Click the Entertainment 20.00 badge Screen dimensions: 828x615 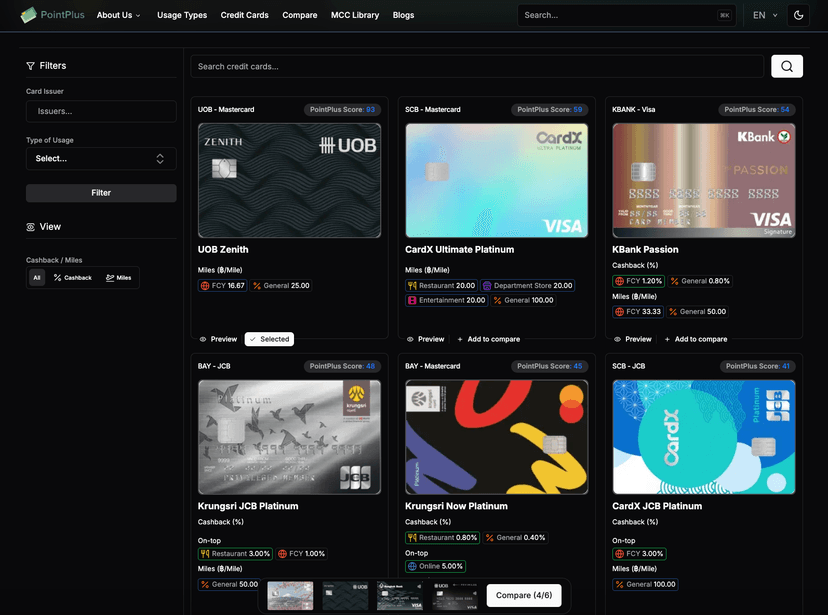[447, 300]
